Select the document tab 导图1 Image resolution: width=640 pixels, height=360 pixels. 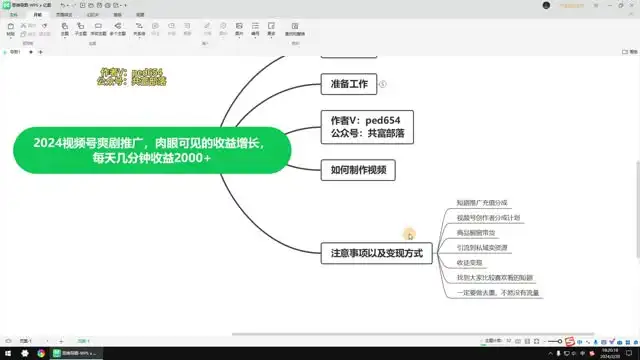pyautogui.click(x=15, y=52)
